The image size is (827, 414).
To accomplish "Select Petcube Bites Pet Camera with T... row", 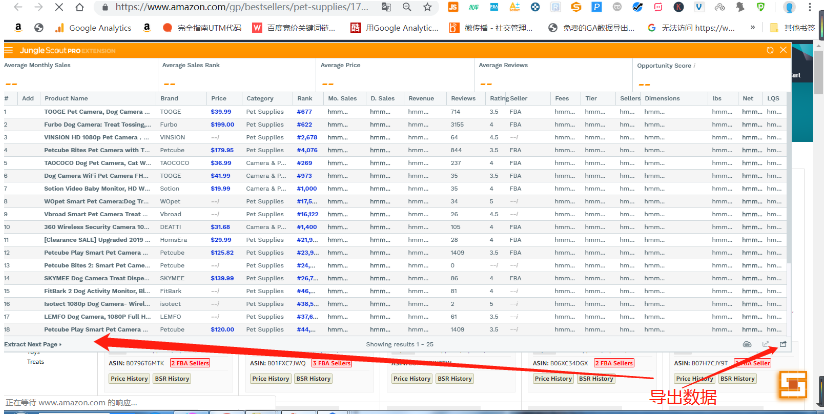I will [395, 150].
